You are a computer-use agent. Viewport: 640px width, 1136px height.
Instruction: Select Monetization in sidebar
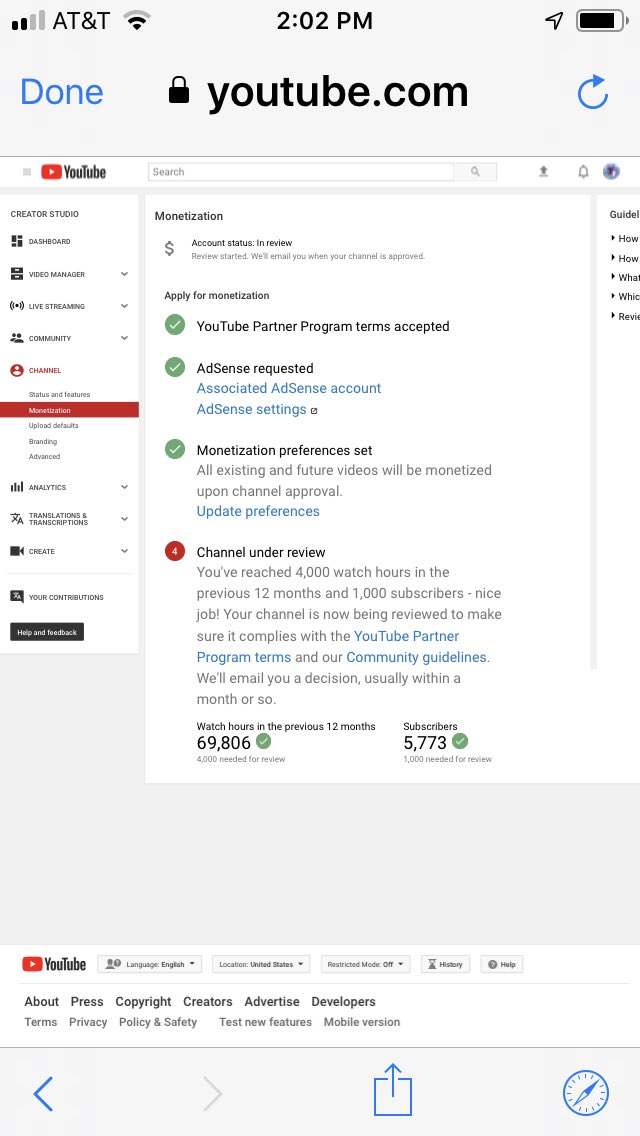(x=69, y=410)
